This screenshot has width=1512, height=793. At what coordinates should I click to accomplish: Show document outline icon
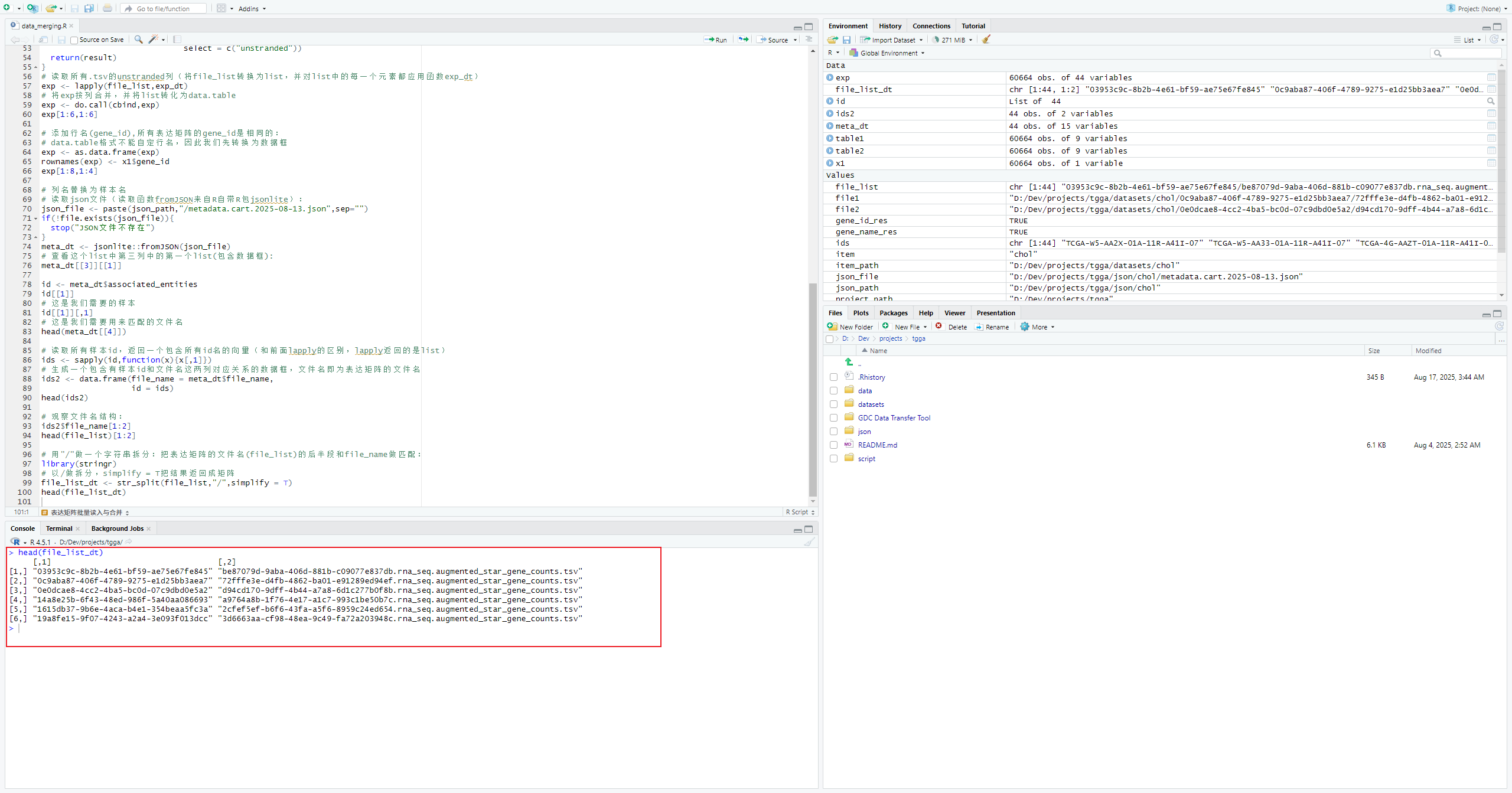809,39
